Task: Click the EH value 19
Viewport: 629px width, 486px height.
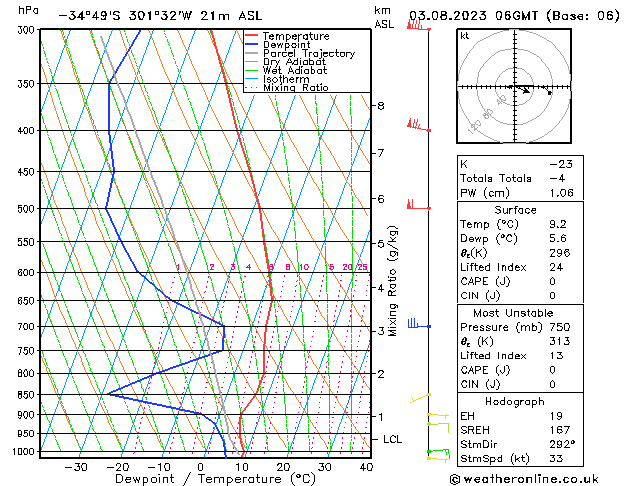Action: click(556, 416)
